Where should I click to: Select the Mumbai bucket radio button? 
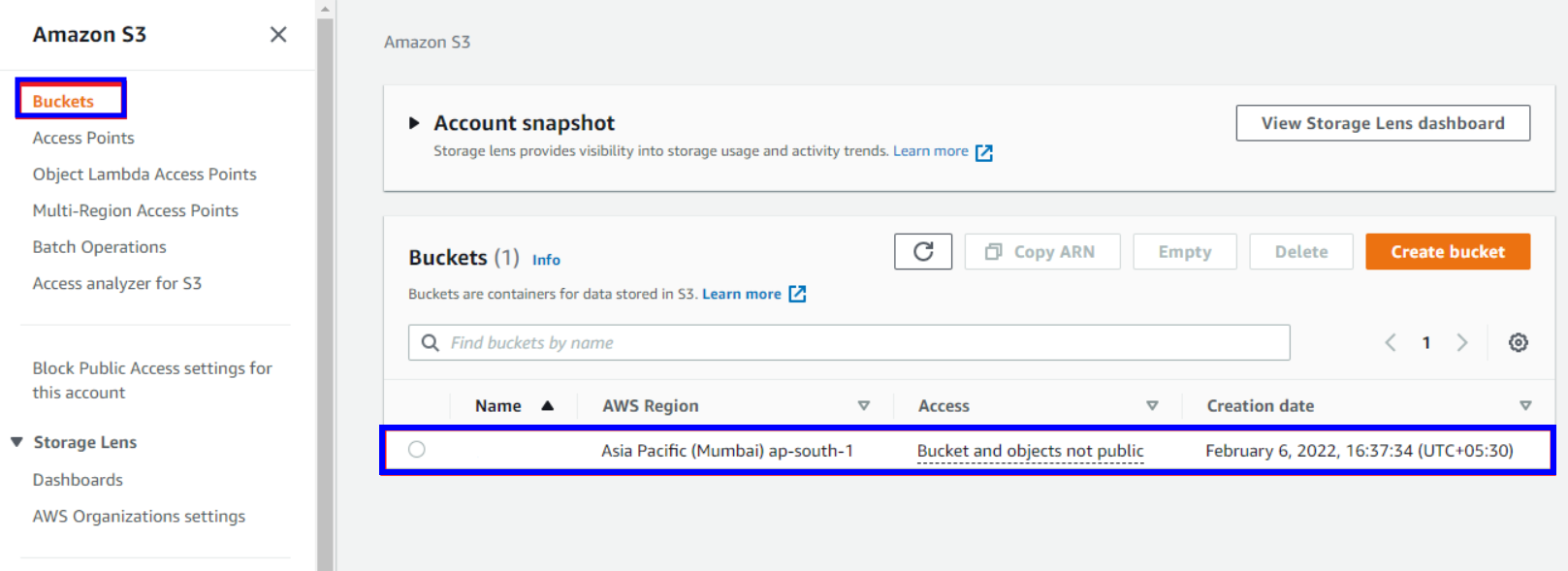coord(417,450)
